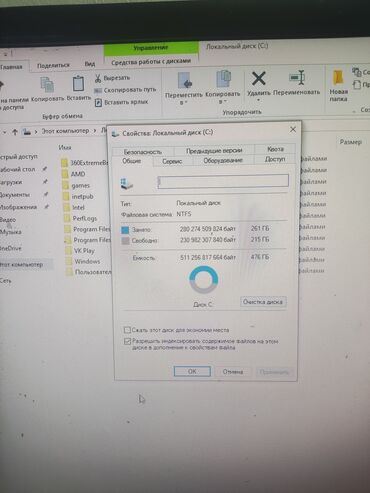Image resolution: width=370 pixels, height=493 pixels.
Task: Click the Delete (Удалить) X icon
Action: (x=258, y=79)
